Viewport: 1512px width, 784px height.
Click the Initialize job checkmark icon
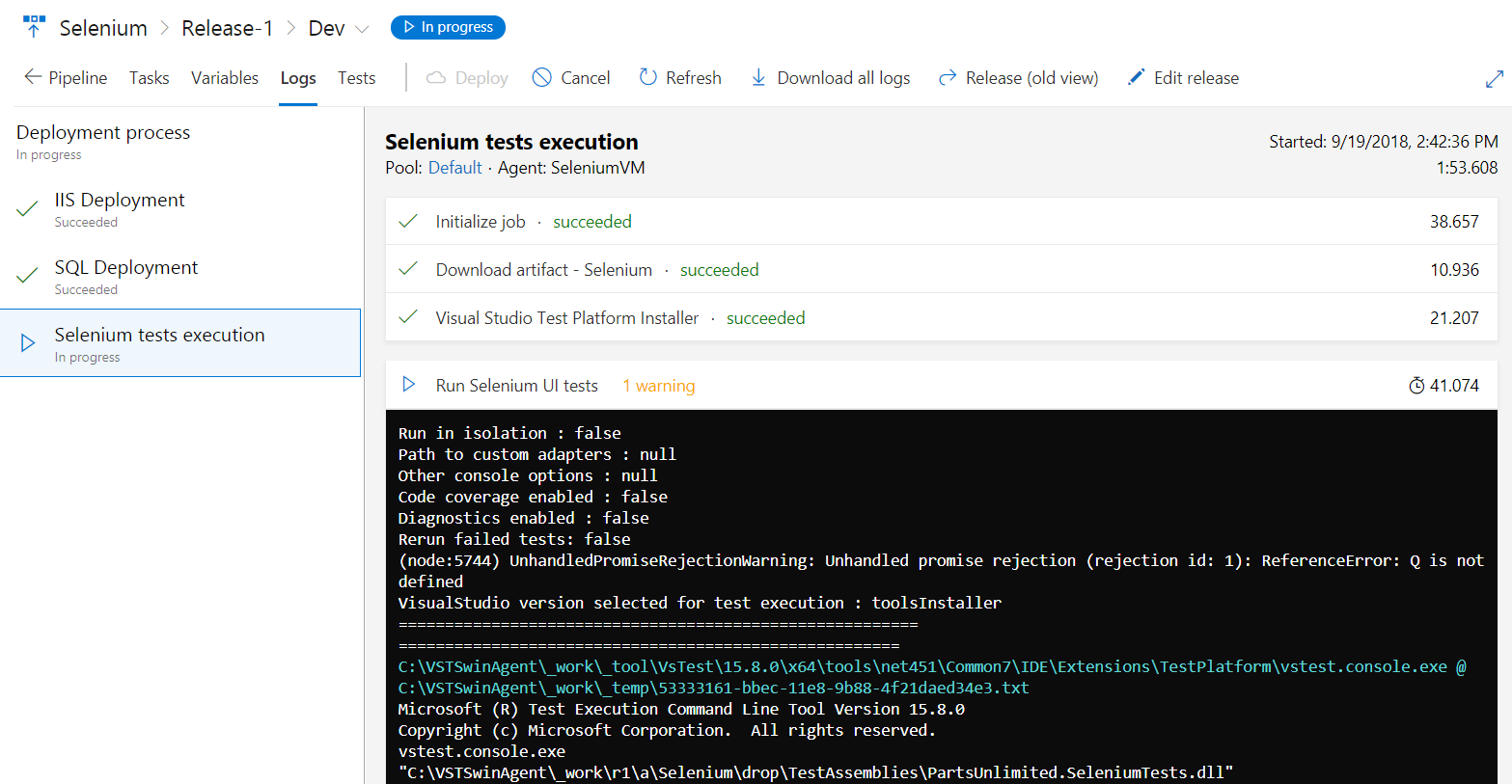click(408, 221)
